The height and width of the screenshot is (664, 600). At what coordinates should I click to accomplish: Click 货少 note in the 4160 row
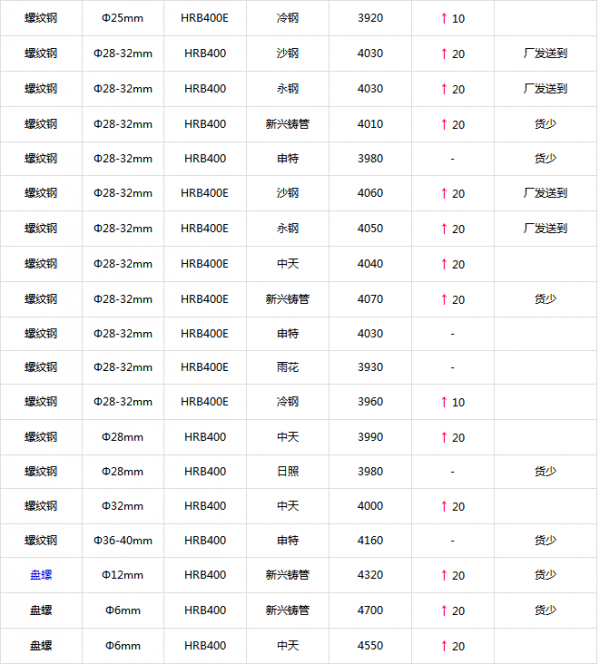[545, 540]
